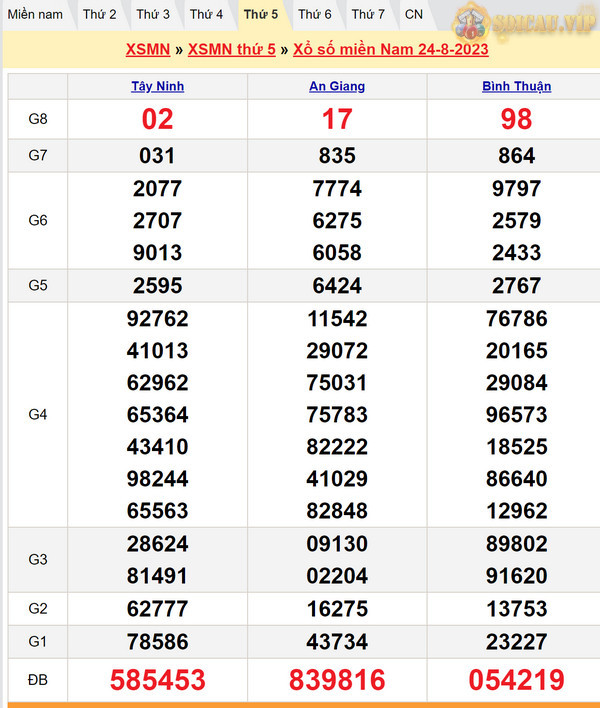600x708 pixels.
Task: Open the Tây Ninh province link
Action: click(x=157, y=86)
